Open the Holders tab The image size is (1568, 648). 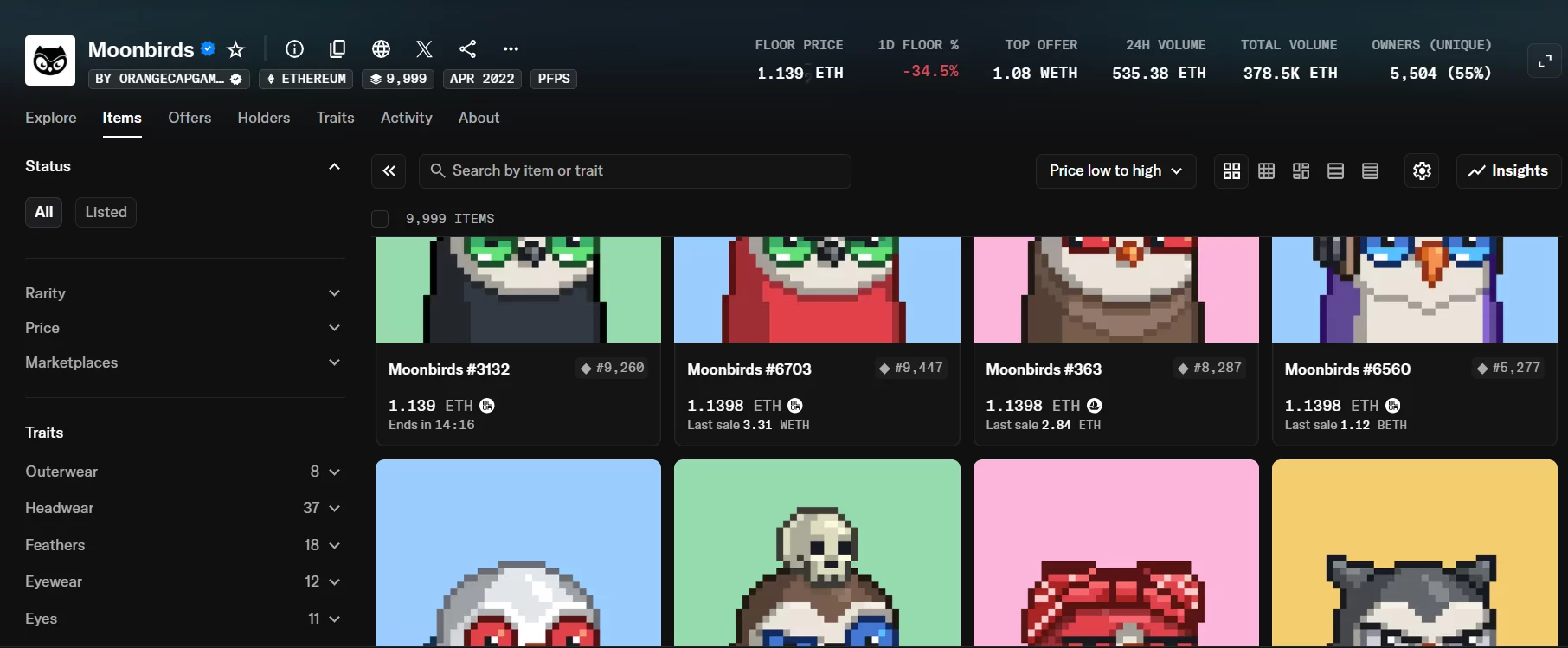(264, 118)
